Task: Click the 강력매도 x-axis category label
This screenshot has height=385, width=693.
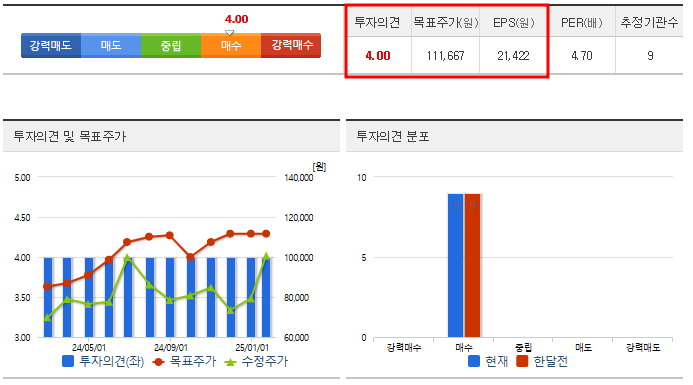Action: 643,348
